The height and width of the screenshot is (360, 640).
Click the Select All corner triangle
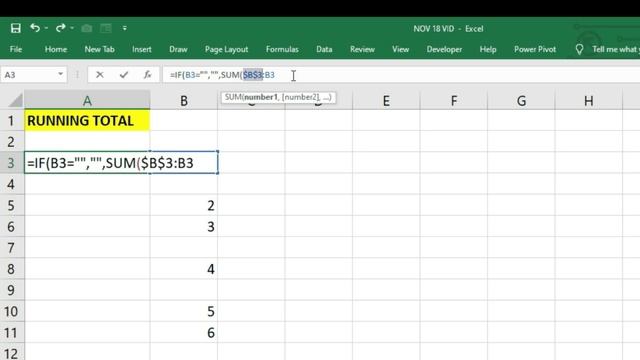[x=15, y=100]
